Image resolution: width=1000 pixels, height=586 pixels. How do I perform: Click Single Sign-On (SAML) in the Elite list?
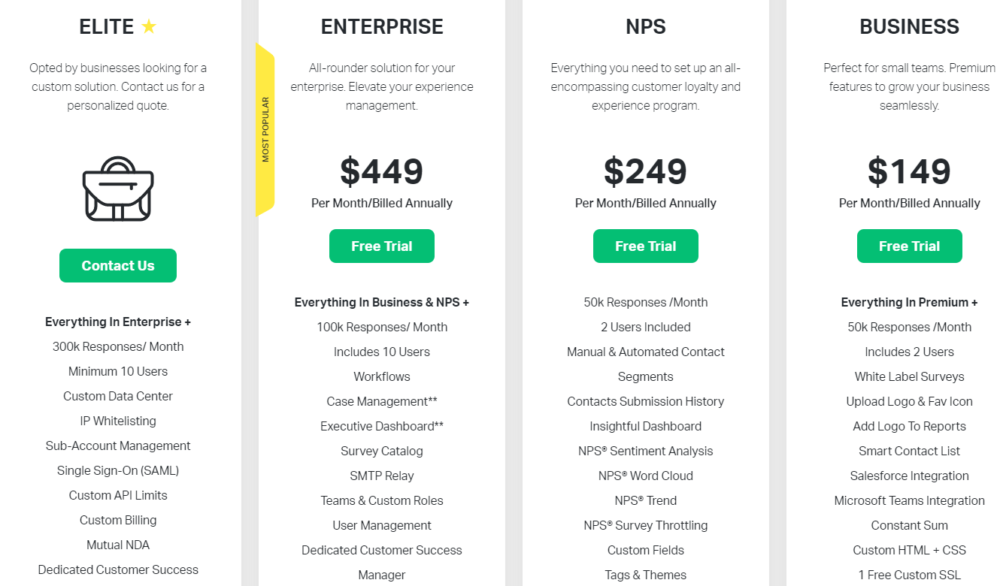point(118,471)
